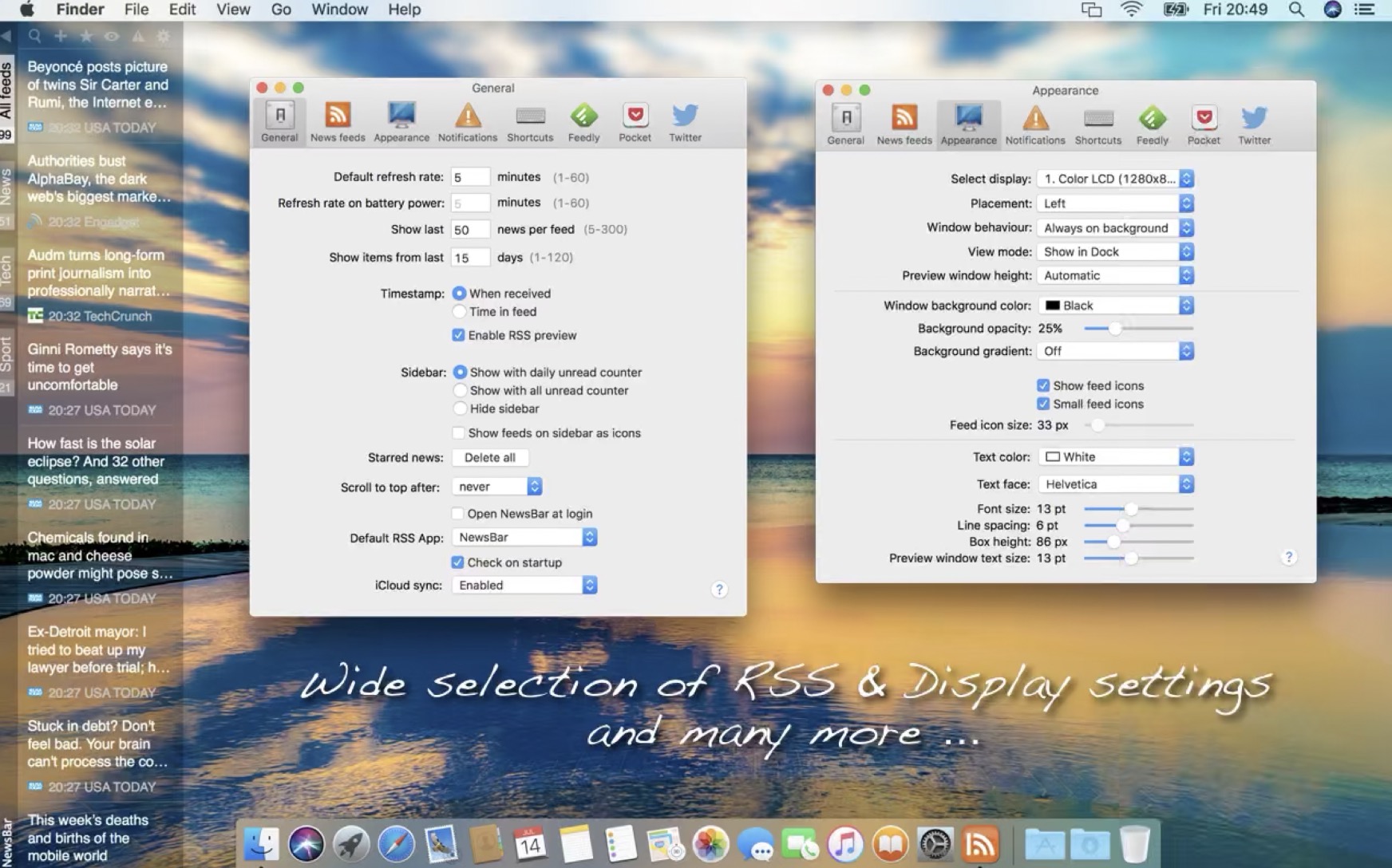Uncheck Small feed icons checkbox

coord(1043,404)
